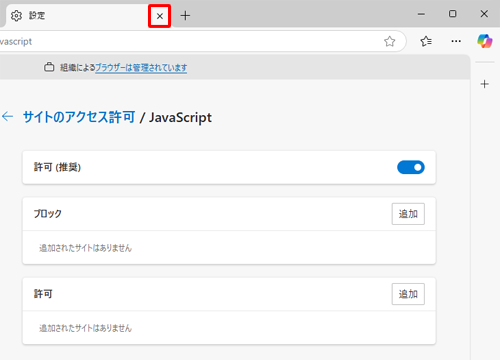Open サイトのアクセス許可 breadcrumb link
The image size is (500, 360).
(x=79, y=117)
